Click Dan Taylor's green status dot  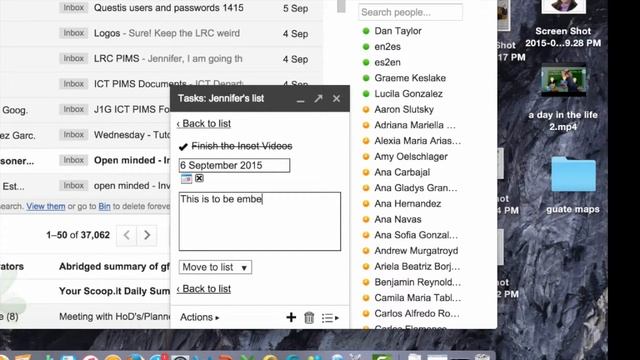(366, 31)
